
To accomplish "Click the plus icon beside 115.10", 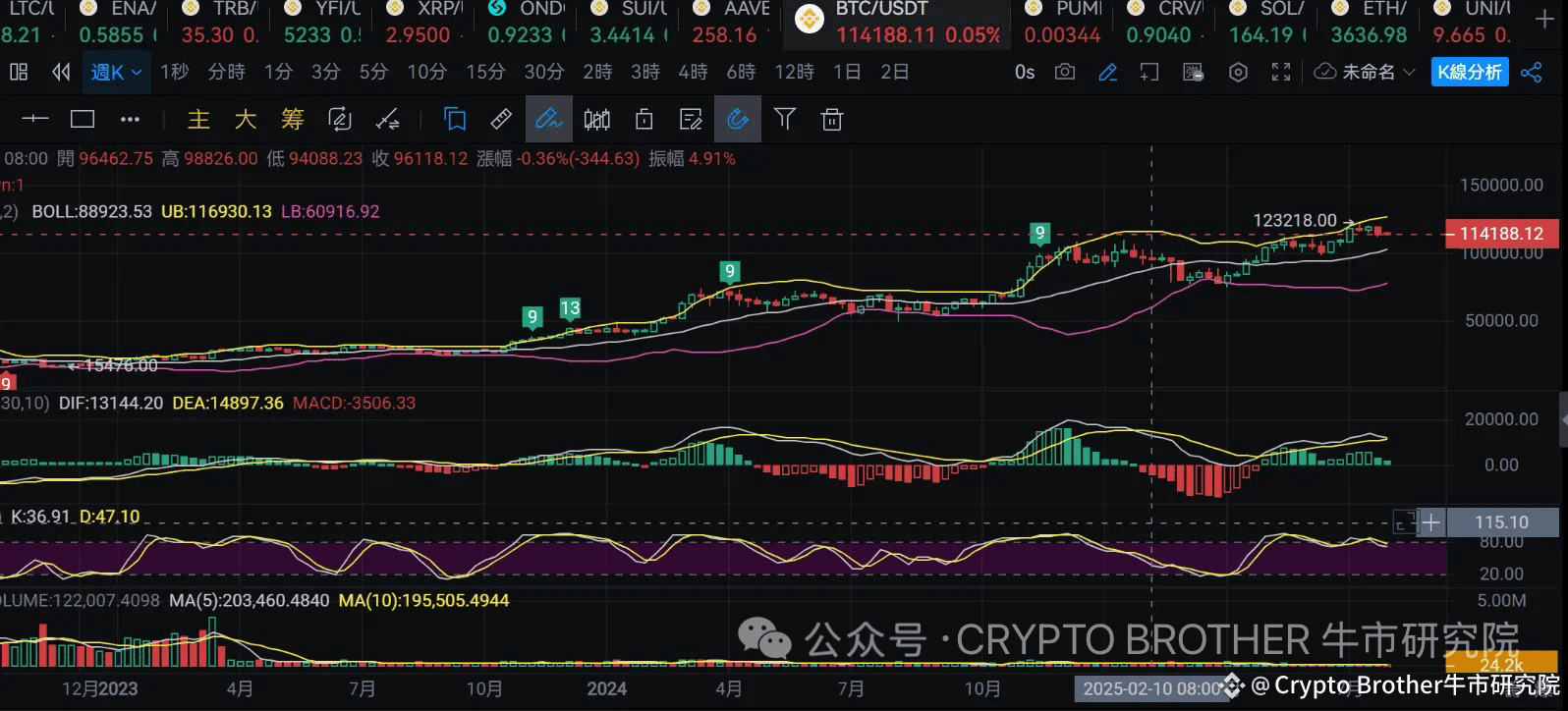I will pos(1431,521).
